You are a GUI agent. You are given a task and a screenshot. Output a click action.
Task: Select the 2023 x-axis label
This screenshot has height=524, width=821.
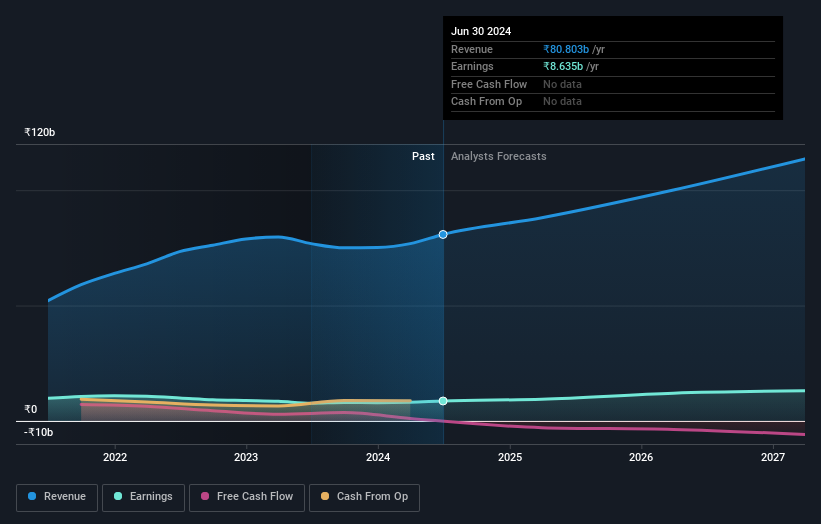246,457
